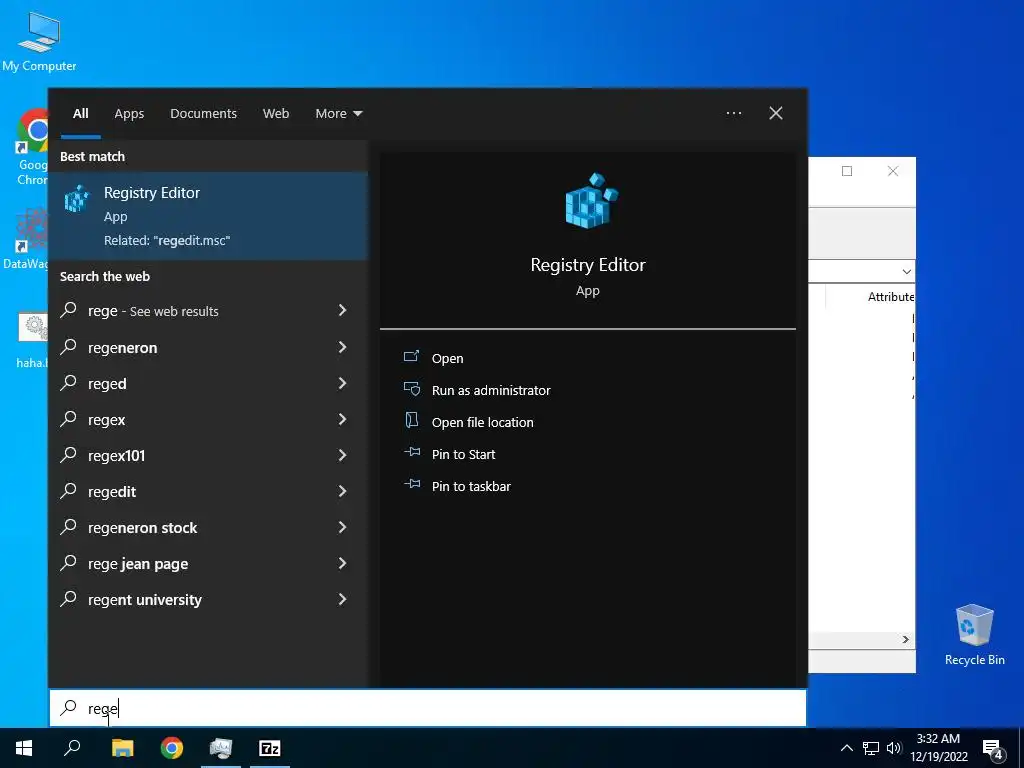1024x768 pixels.
Task: Launch Google Chrome from the taskbar
Action: [x=172, y=748]
